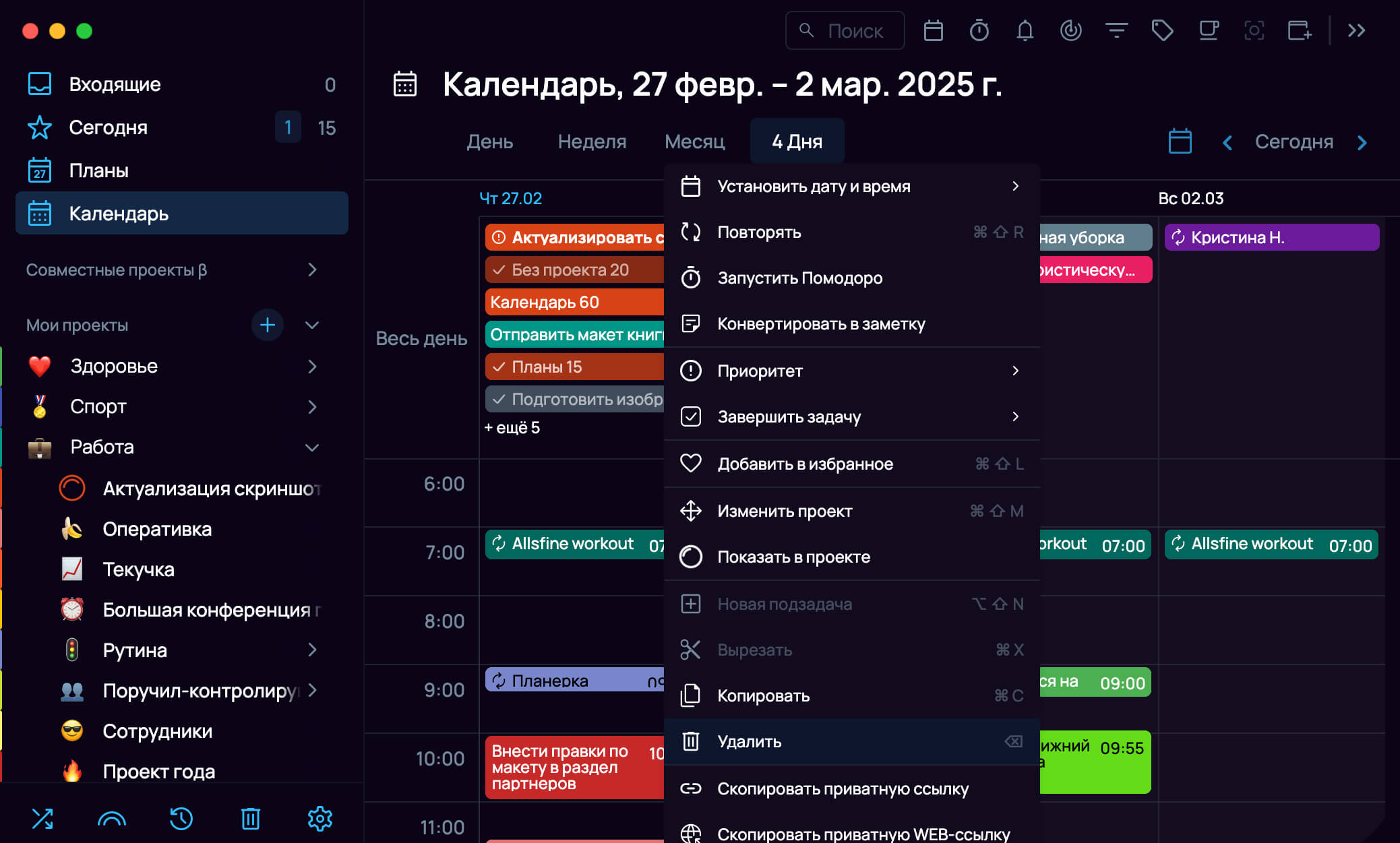This screenshot has width=1400, height=843.
Task: Choose Удалить in context menu
Action: click(852, 741)
